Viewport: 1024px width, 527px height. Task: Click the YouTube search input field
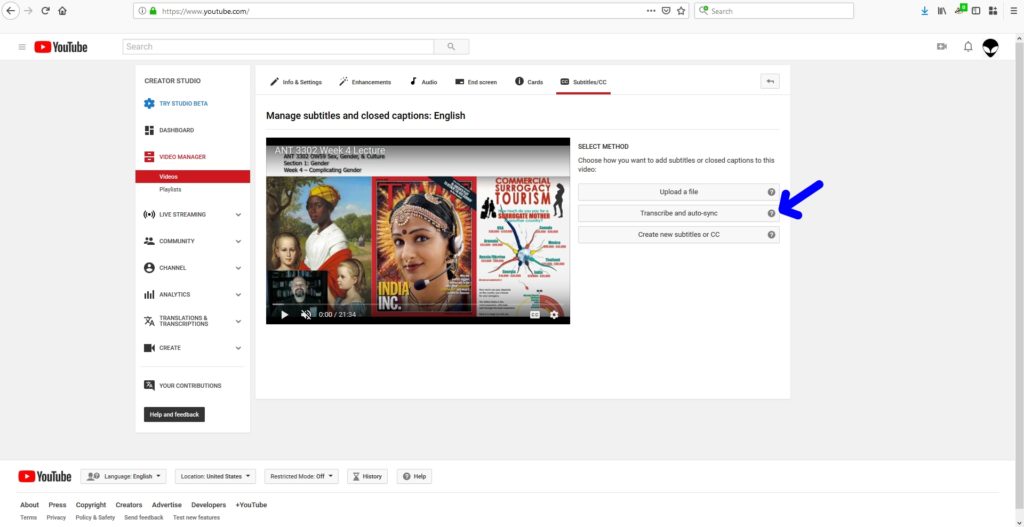pos(278,46)
